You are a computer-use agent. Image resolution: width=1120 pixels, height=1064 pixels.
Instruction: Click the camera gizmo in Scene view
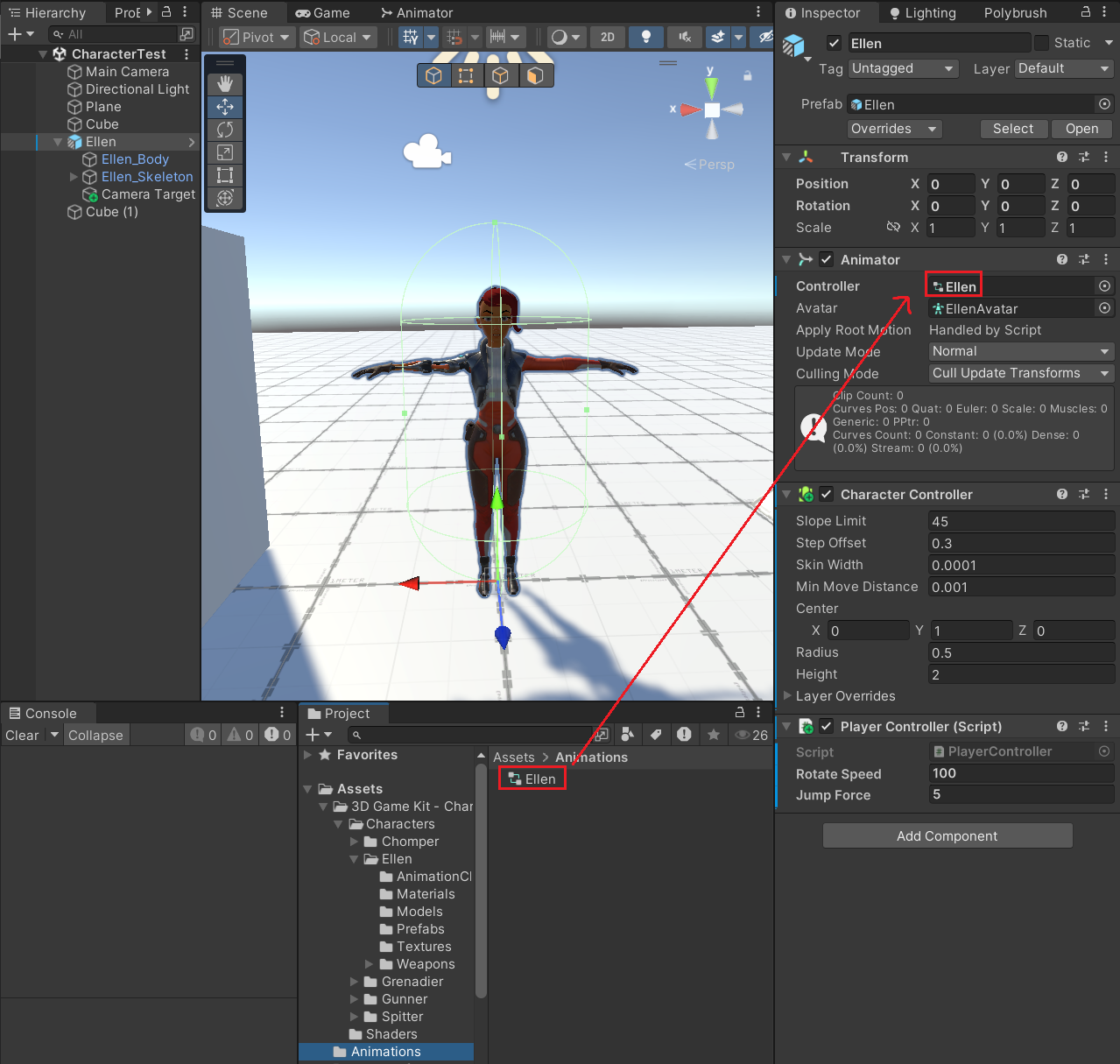[x=426, y=151]
